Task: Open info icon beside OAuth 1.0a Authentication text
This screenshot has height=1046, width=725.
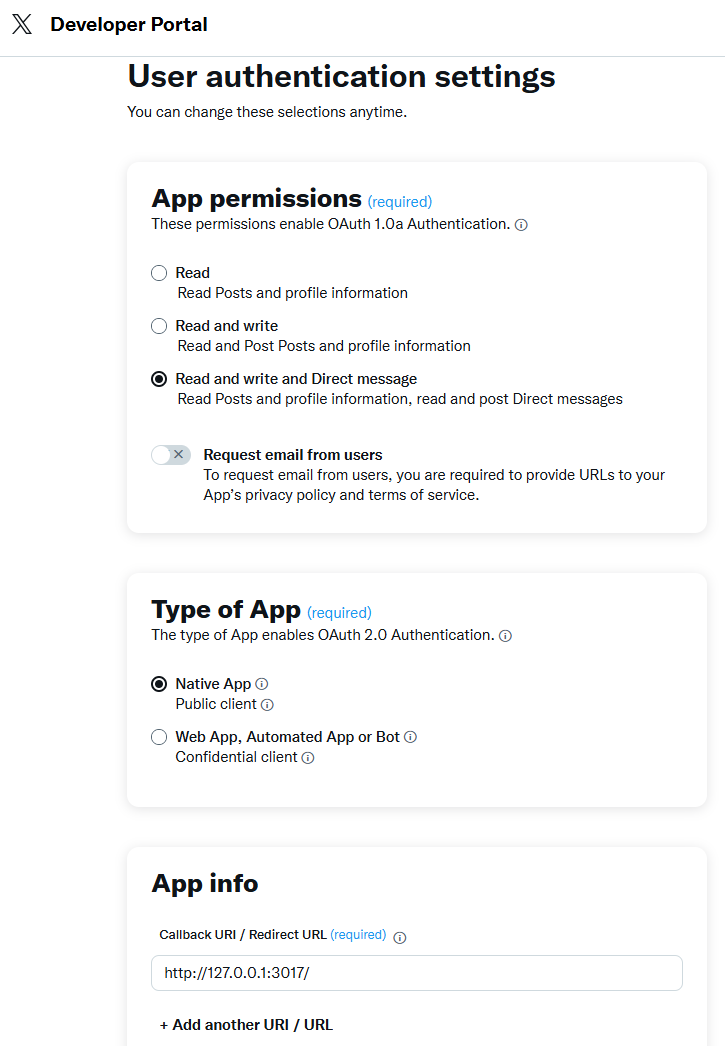Action: tap(522, 225)
